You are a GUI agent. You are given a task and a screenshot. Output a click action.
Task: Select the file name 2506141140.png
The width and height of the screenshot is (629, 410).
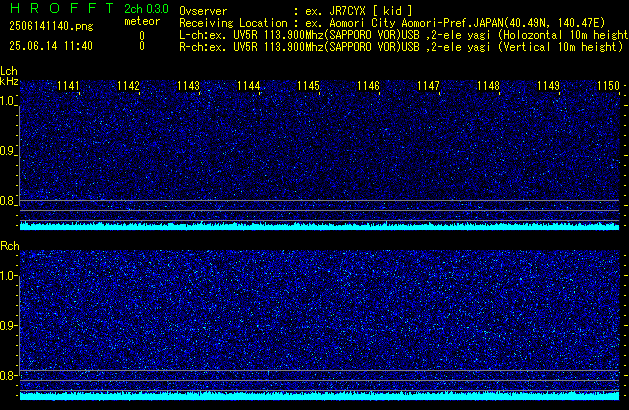click(x=51, y=26)
